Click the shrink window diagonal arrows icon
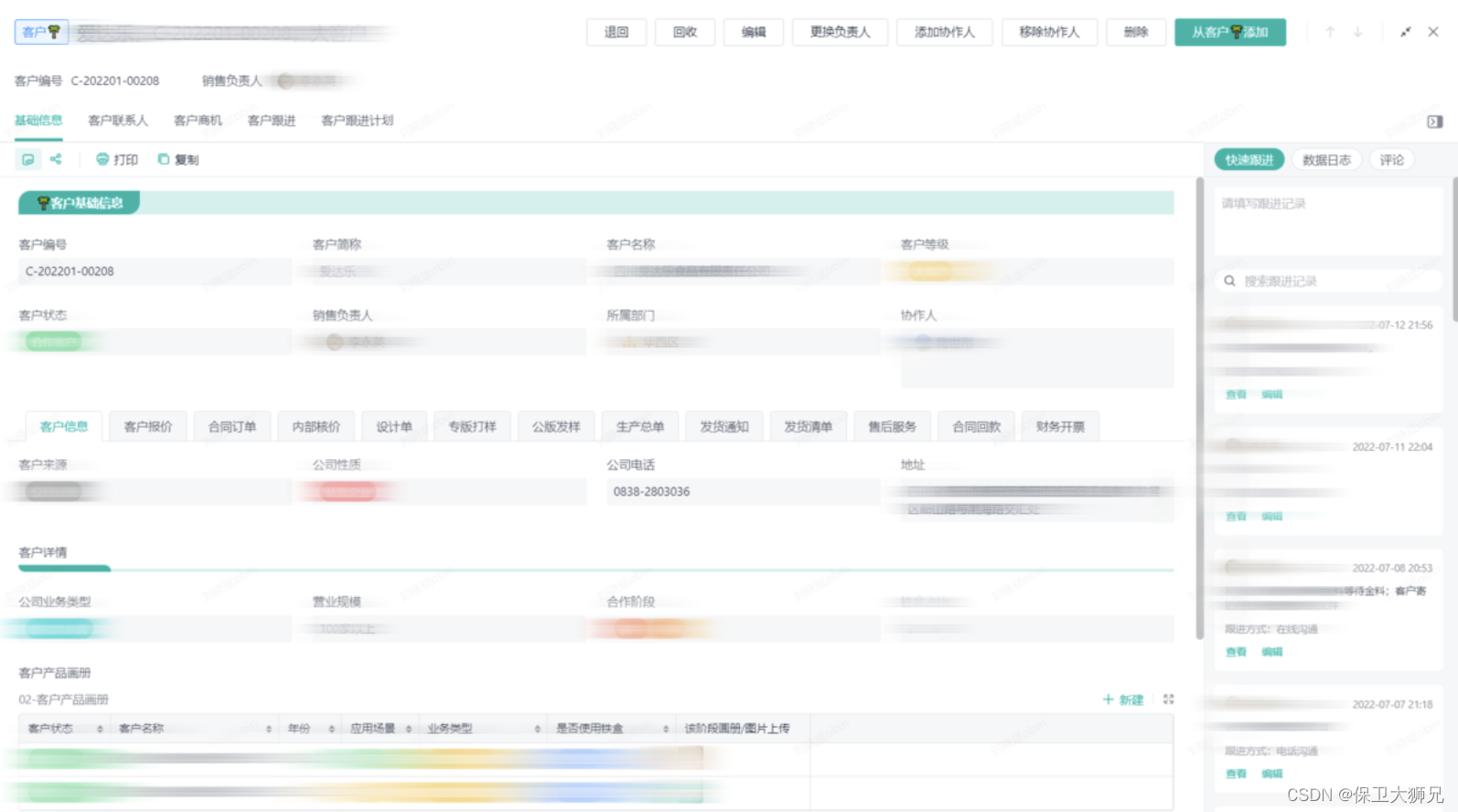Viewport: 1458px width, 812px height. click(x=1406, y=32)
